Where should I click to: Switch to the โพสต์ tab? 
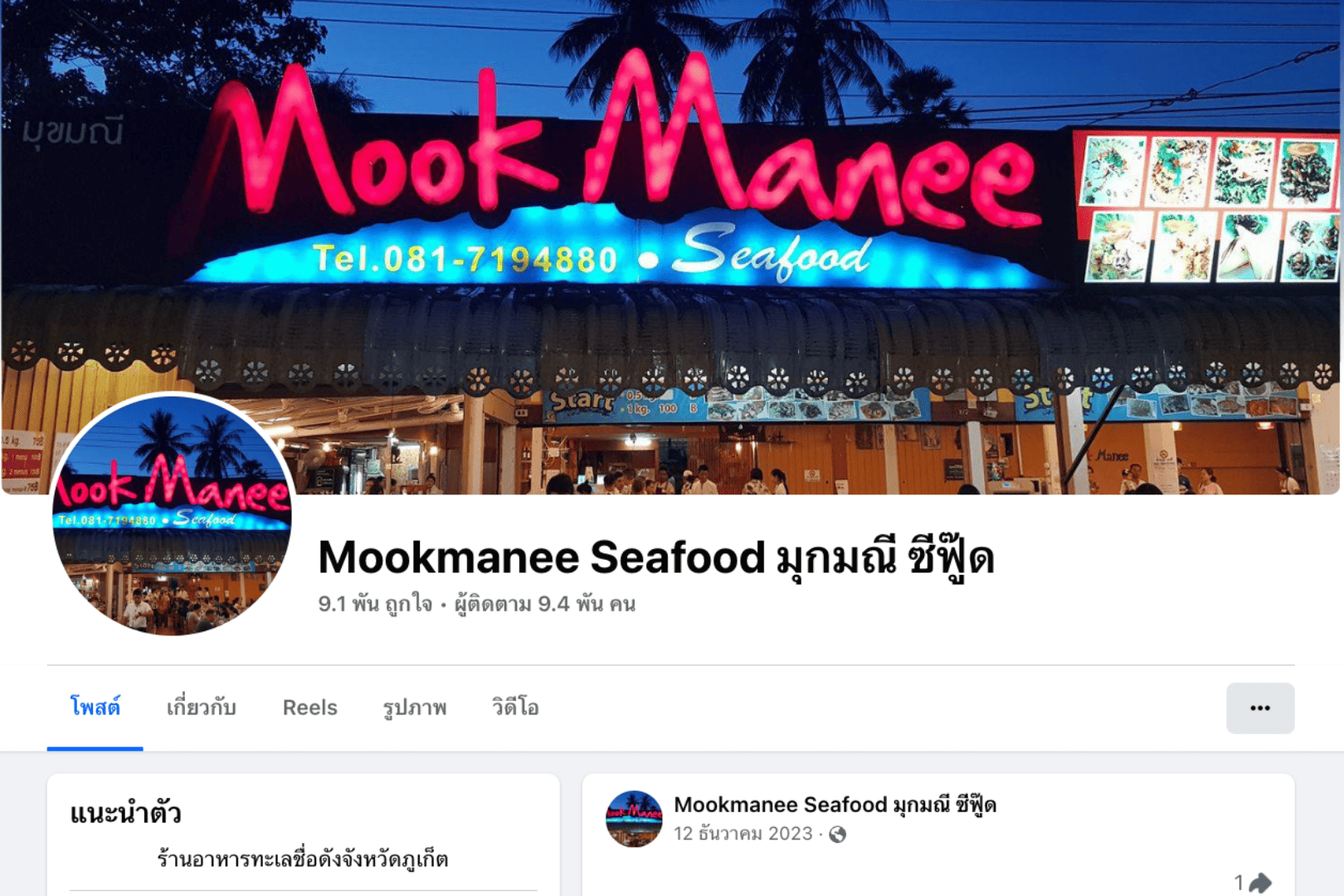coord(95,708)
